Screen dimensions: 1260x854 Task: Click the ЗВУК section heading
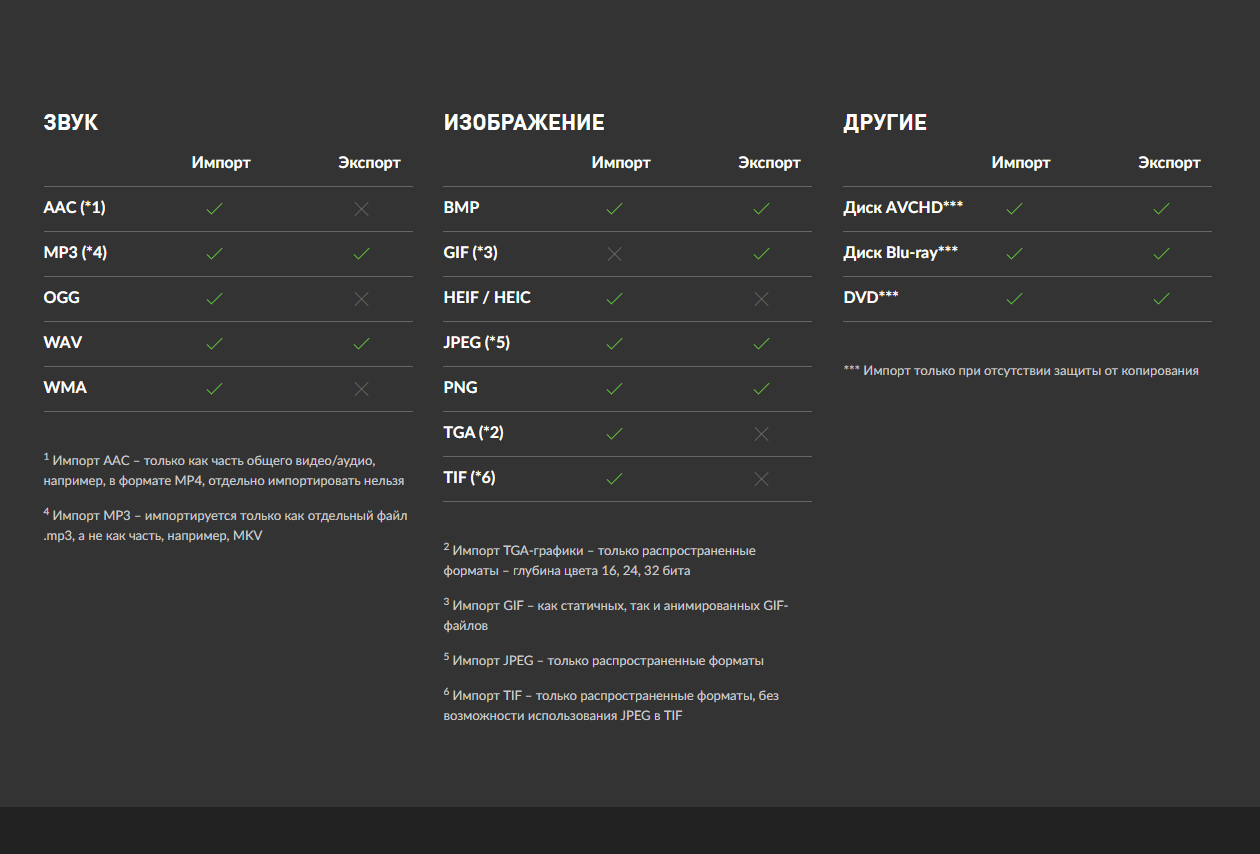click(71, 123)
